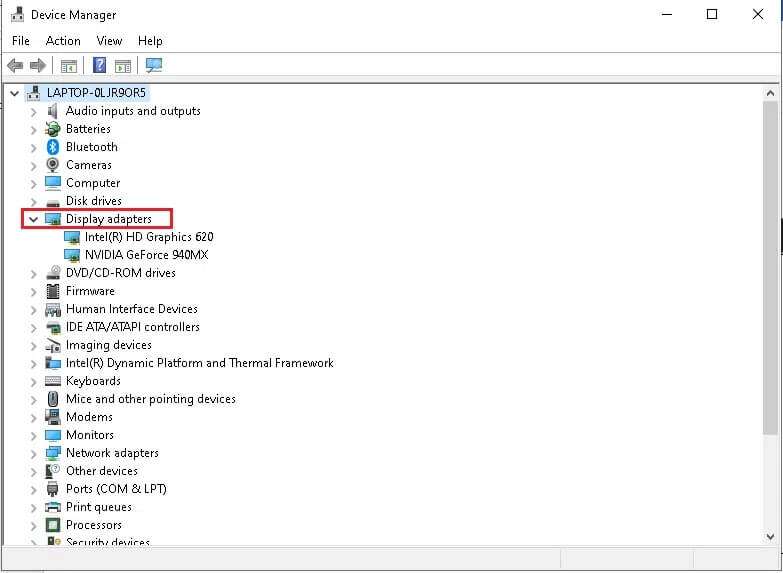Image resolution: width=783 pixels, height=573 pixels.
Task: Click the Audio inputs speaker icon
Action: (52, 111)
